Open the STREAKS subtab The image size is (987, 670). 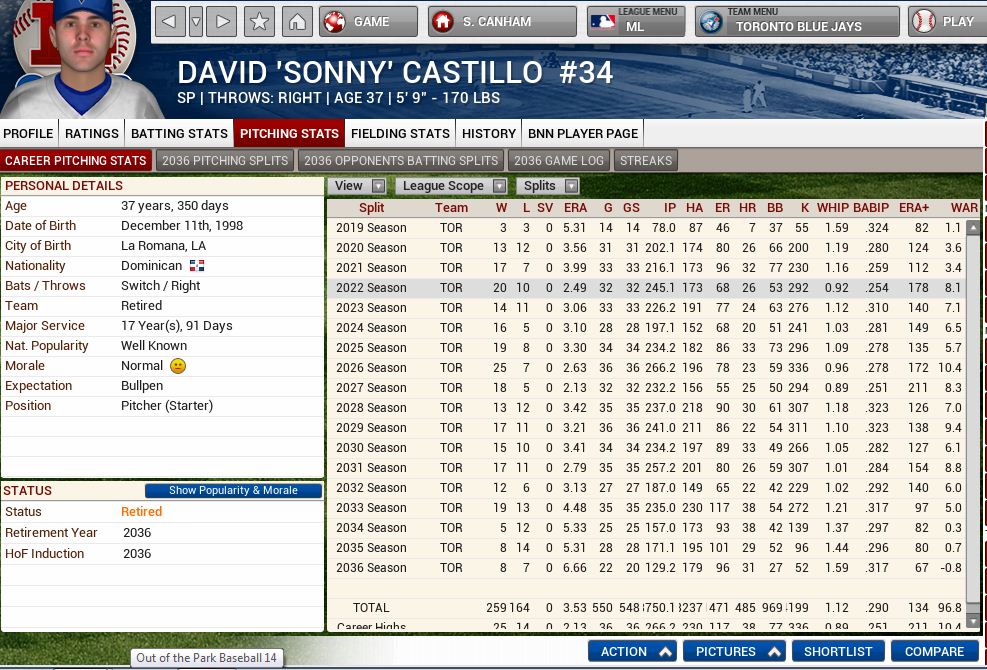click(646, 161)
